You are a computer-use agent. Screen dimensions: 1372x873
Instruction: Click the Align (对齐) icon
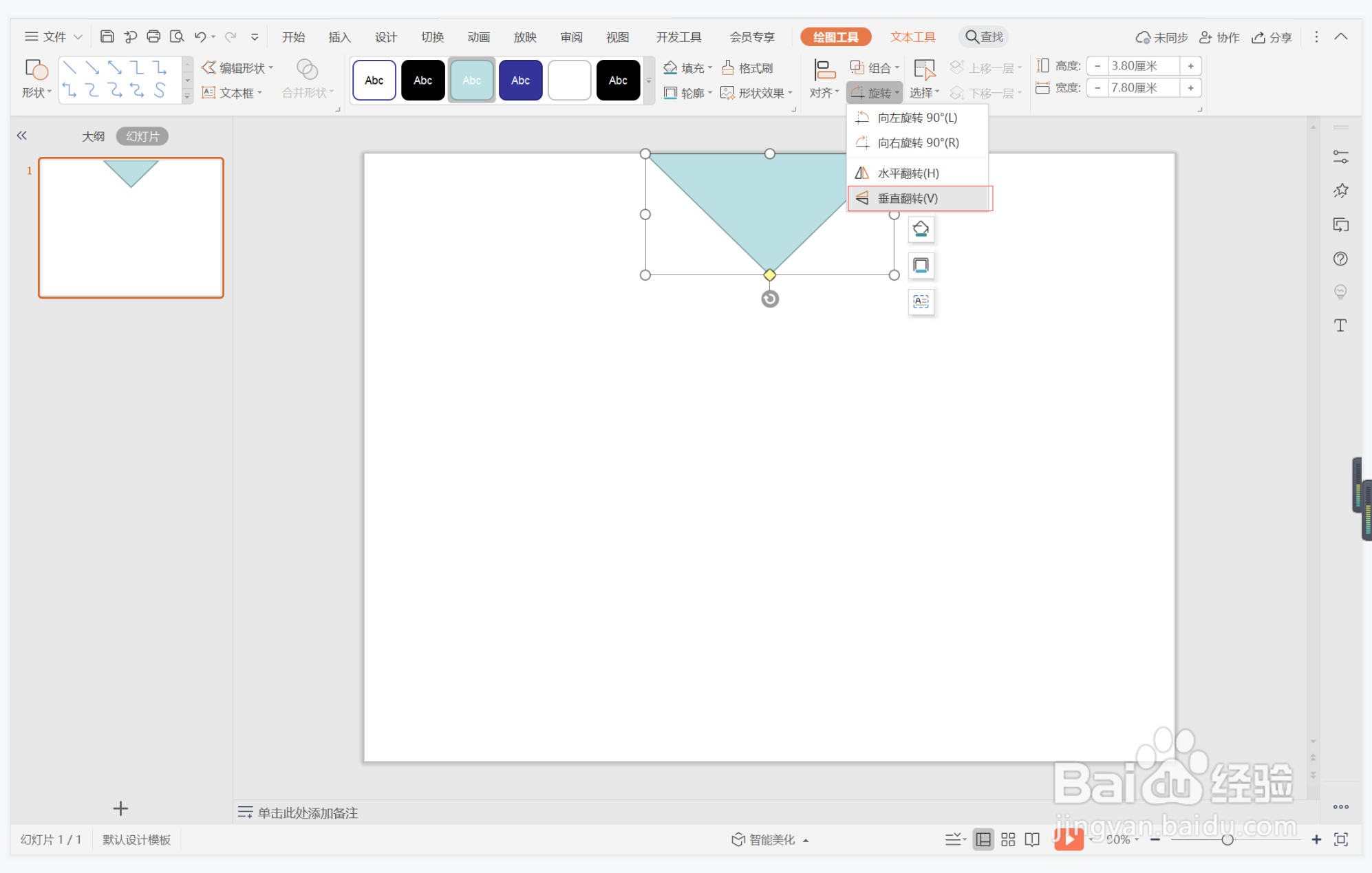coord(824,70)
